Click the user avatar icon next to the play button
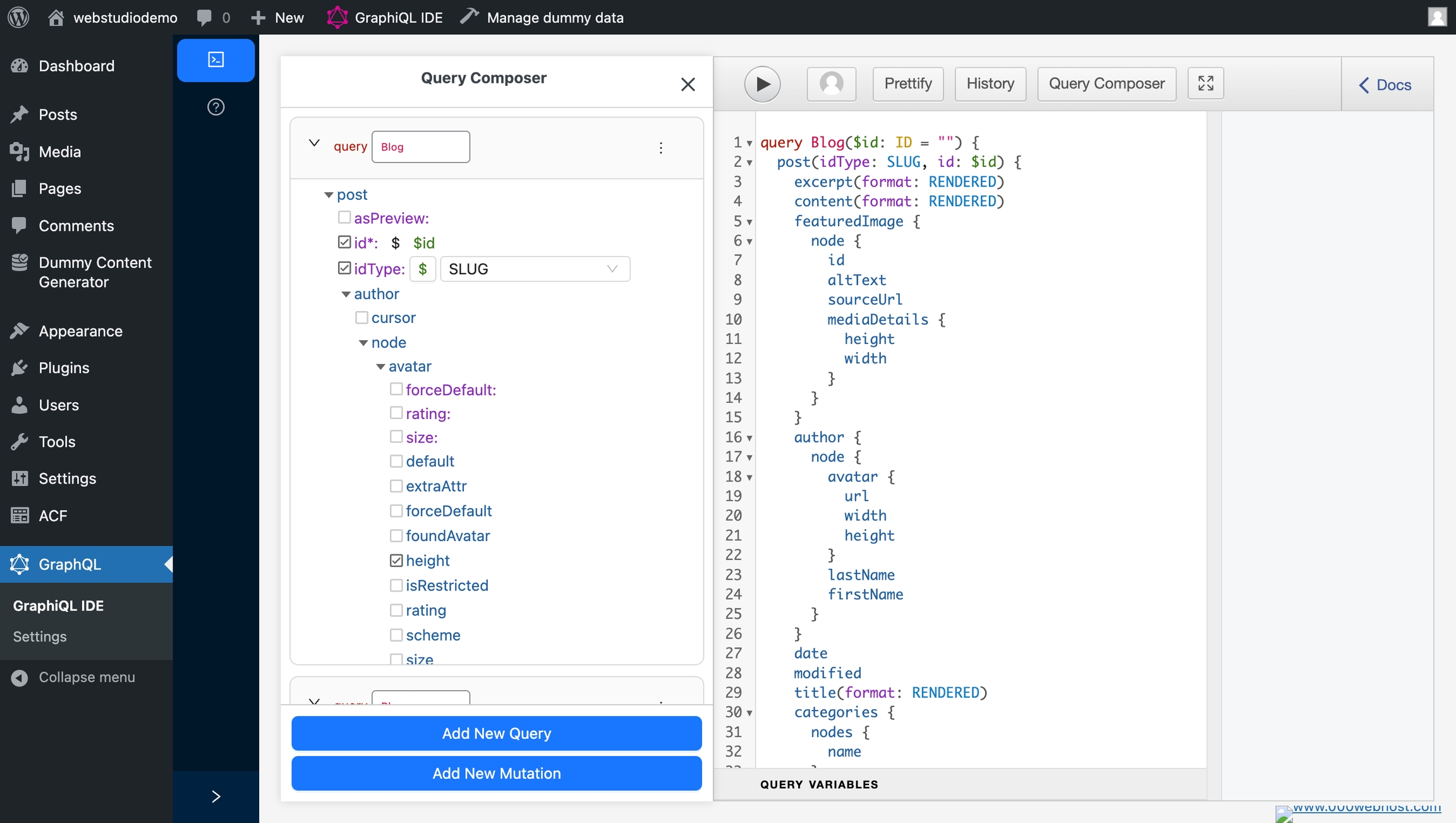Image resolution: width=1456 pixels, height=823 pixels. click(831, 83)
